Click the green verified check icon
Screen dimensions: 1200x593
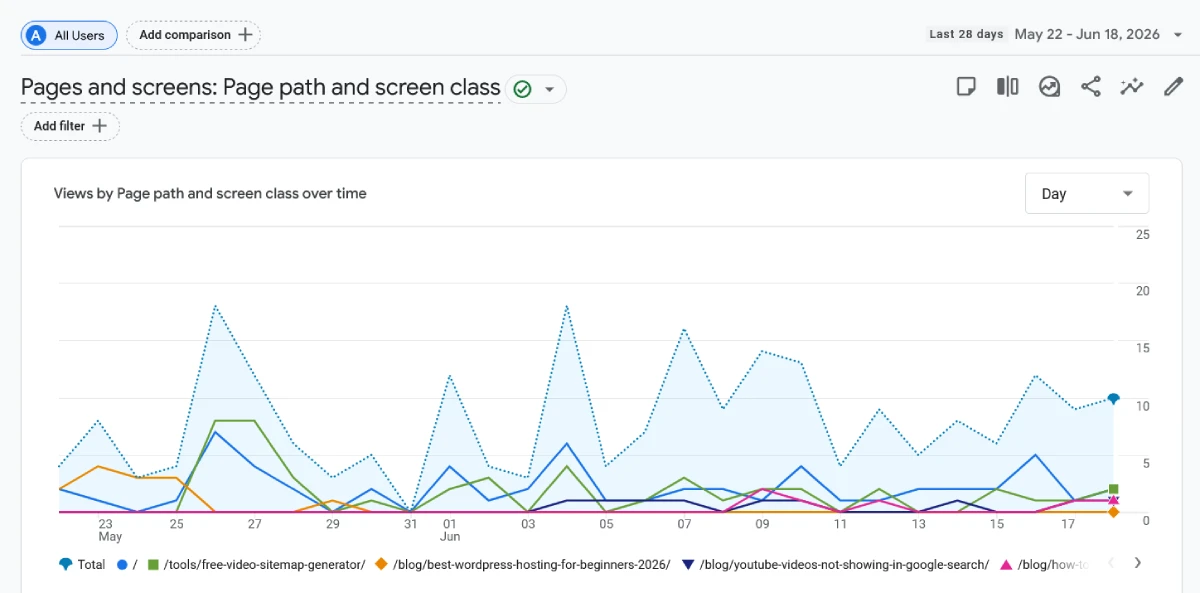[x=522, y=89]
